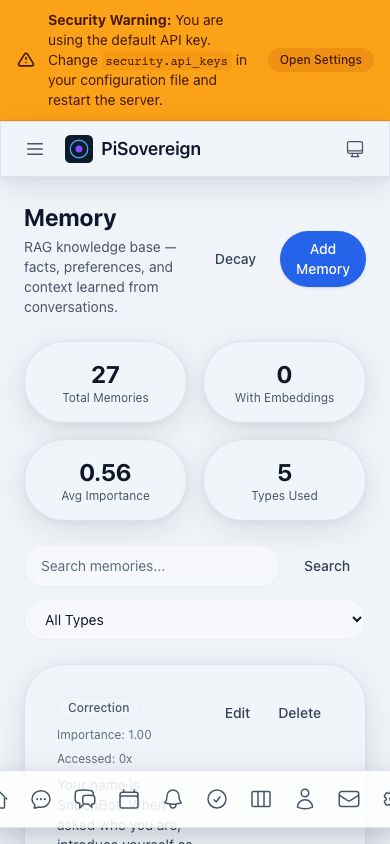Screen dimensions: 390x844
Task: Click the 27 Total Memories stat card
Action: tap(105, 382)
